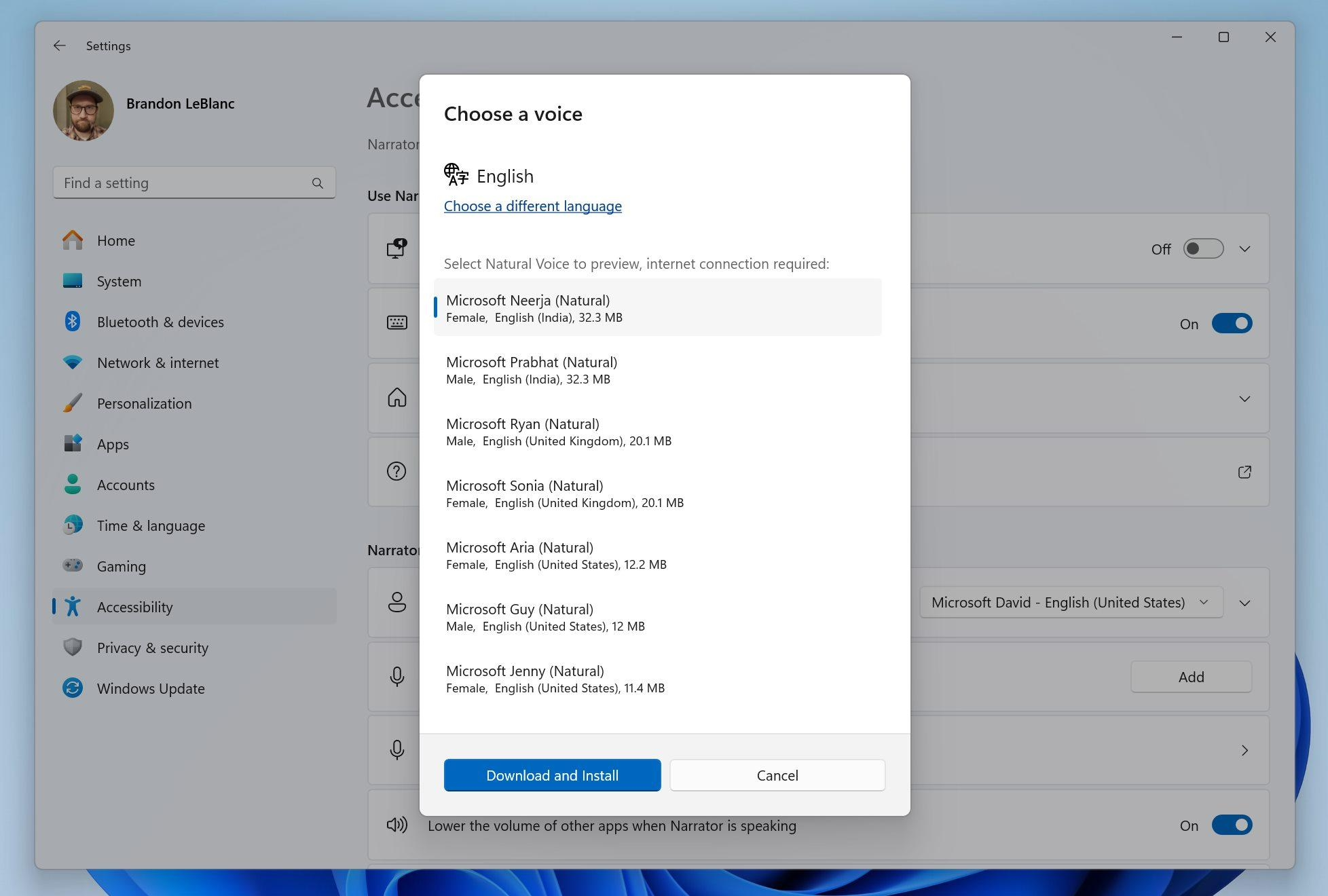
Task: Click Download and Install button
Action: pyautogui.click(x=552, y=774)
